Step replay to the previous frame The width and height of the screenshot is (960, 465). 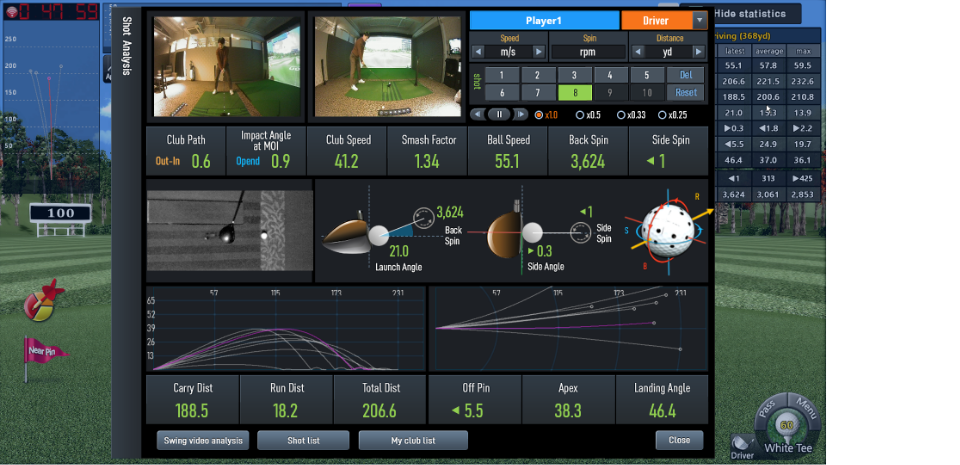pyautogui.click(x=477, y=114)
